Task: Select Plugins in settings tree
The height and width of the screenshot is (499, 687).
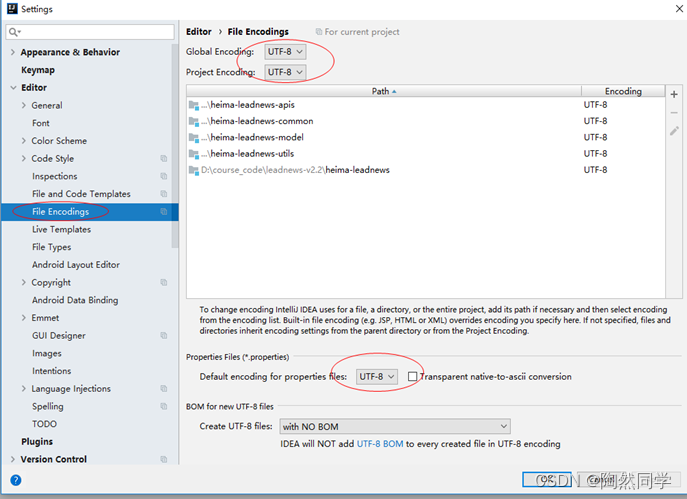Action: [37, 442]
